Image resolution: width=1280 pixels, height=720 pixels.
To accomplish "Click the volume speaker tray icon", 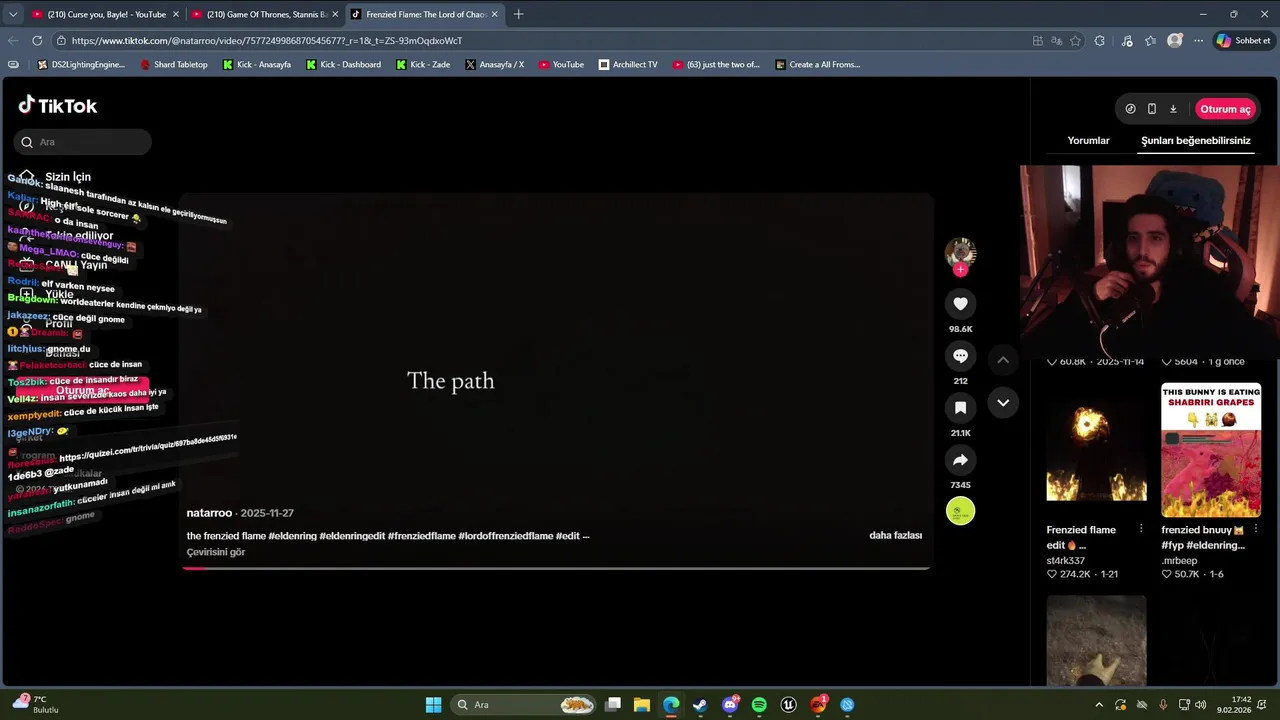I will click(1201, 705).
